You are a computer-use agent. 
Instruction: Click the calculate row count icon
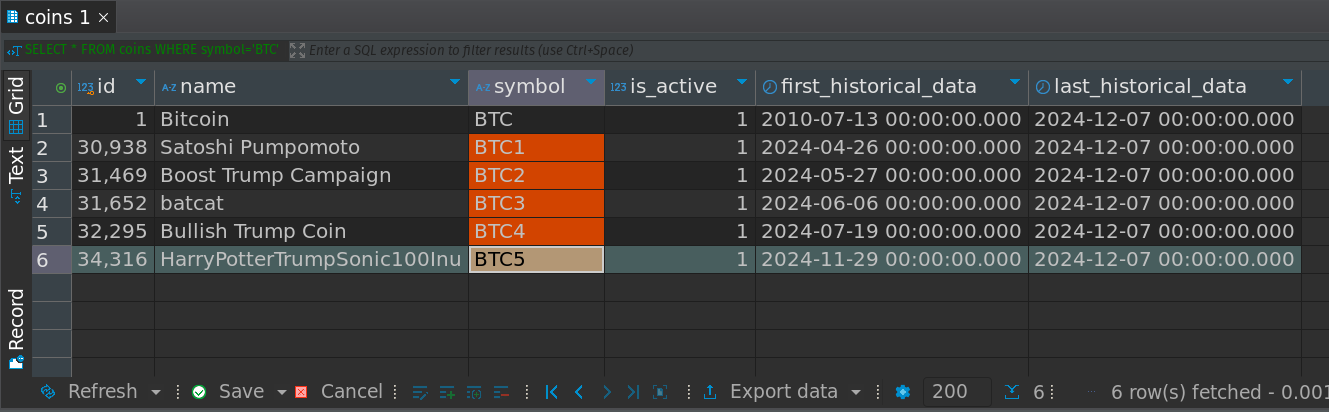click(x=1013, y=392)
